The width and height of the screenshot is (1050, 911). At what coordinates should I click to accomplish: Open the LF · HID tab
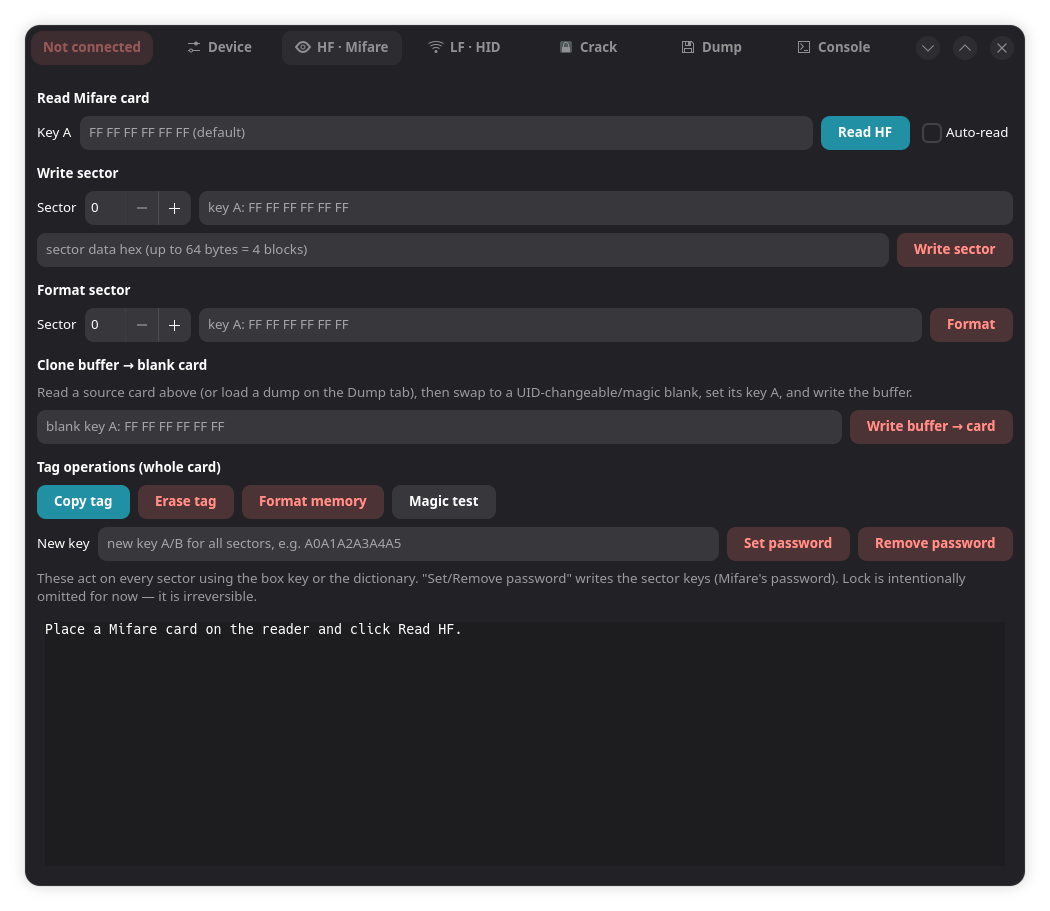pyautogui.click(x=464, y=48)
